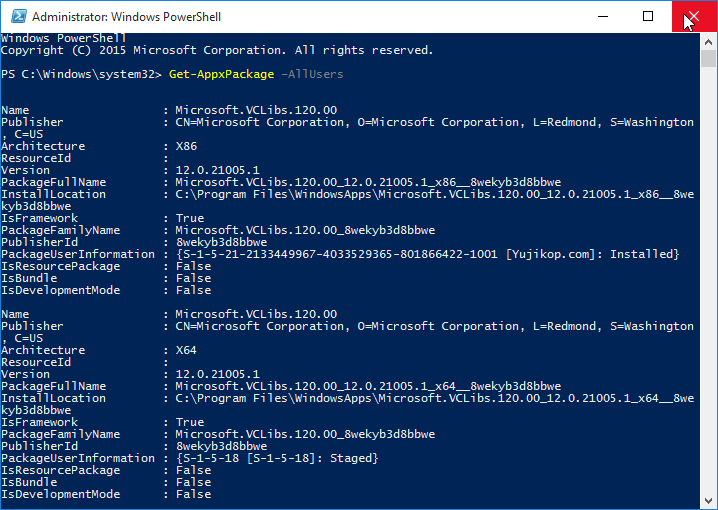Click the first Name Microsoft.VCLibs.120.00 value

click(x=256, y=110)
